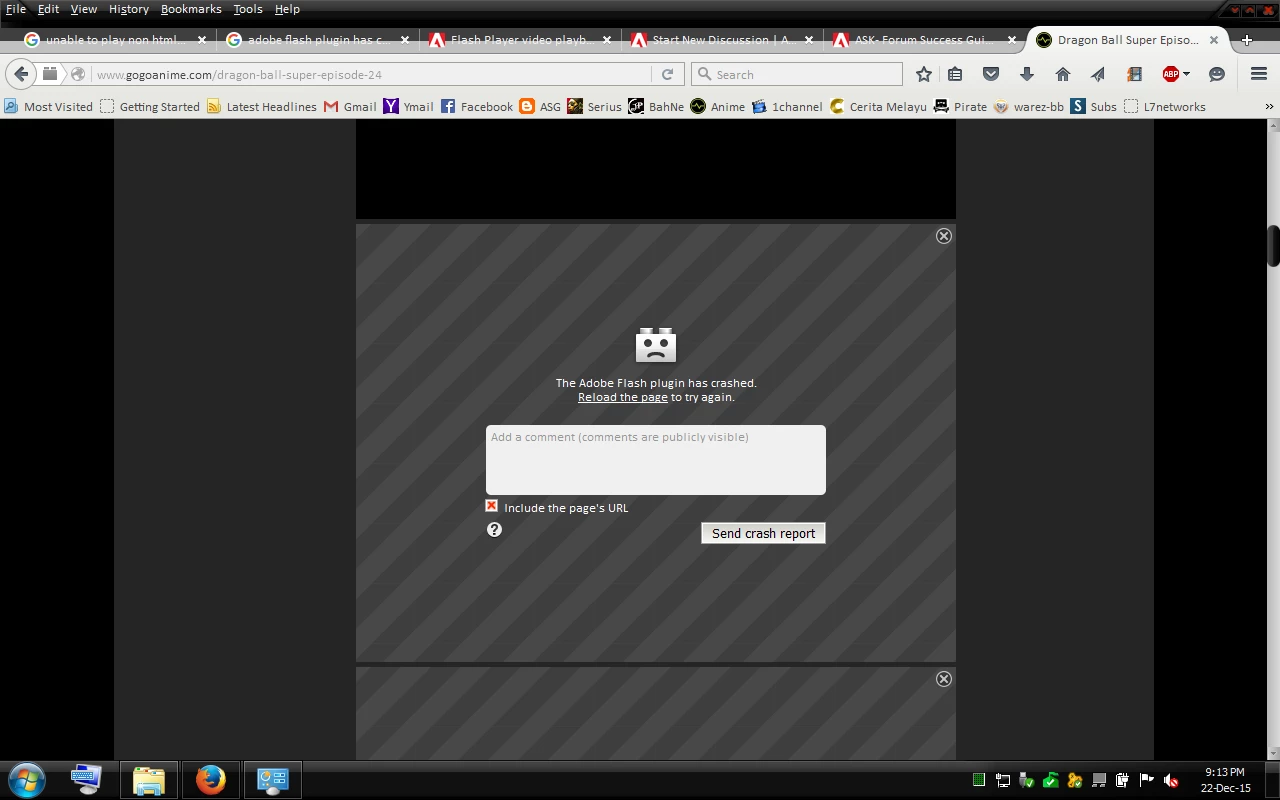Bookmark this page with the star icon
Image resolution: width=1280 pixels, height=800 pixels.
[924, 74]
